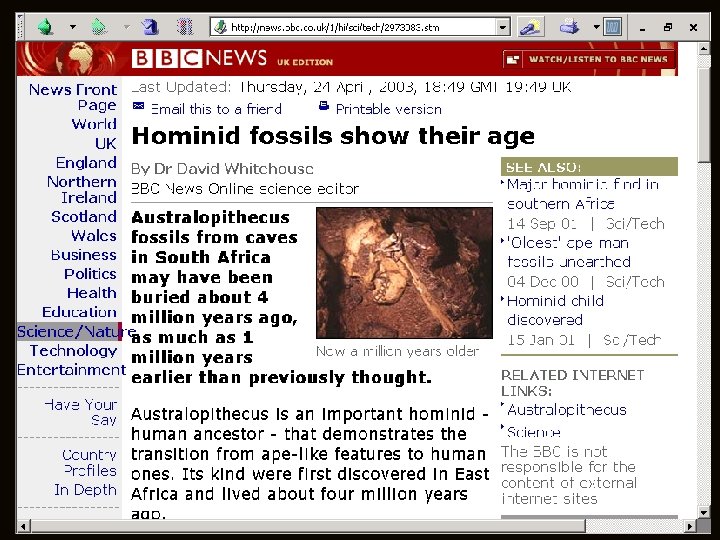Open the News Front Page section
Screen dimensions: 720x540
(73, 97)
